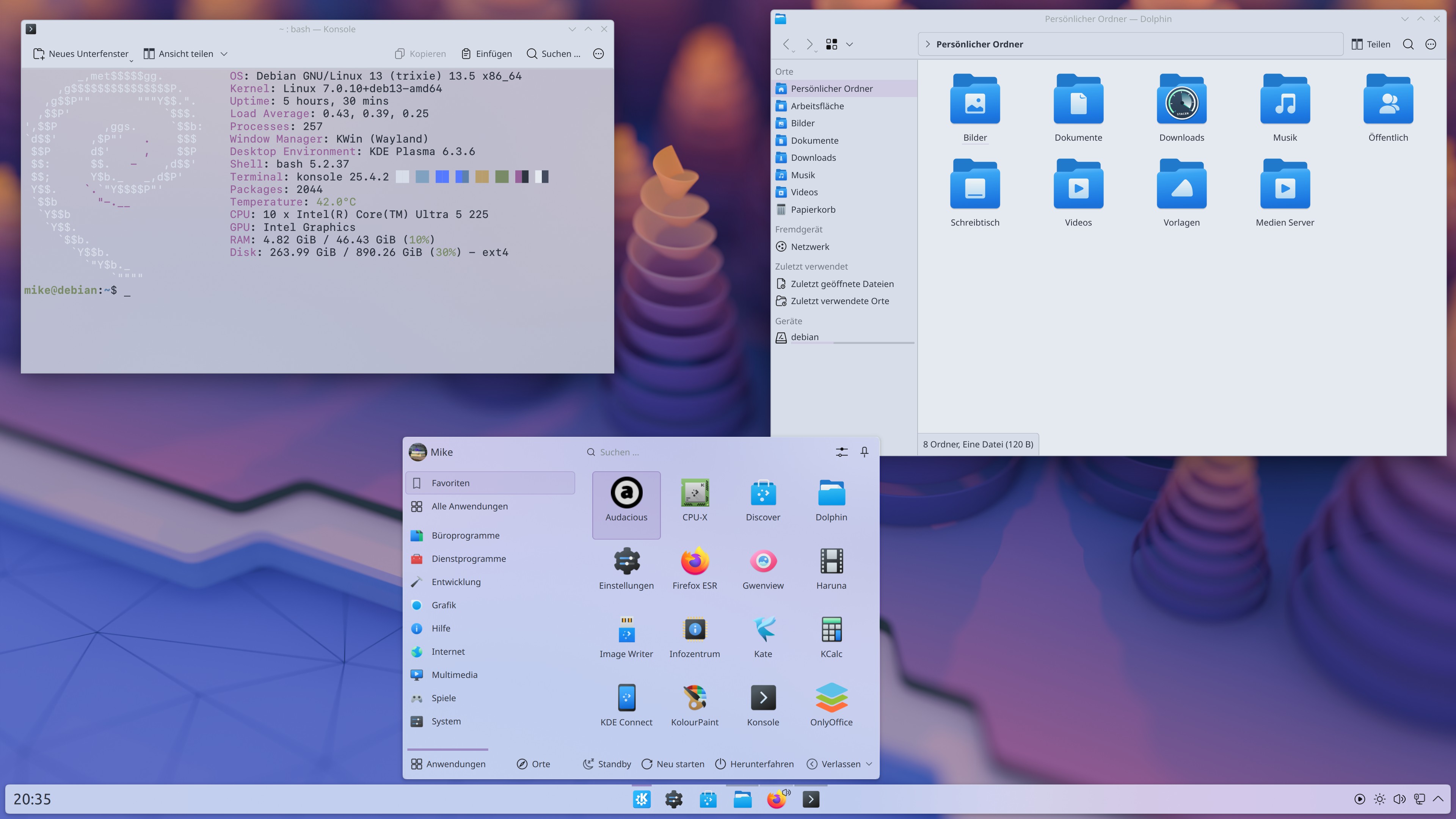1456x819 pixels.
Task: Expand Ansicht teilen dropdown arrow in Konsole
Action: coord(224,54)
